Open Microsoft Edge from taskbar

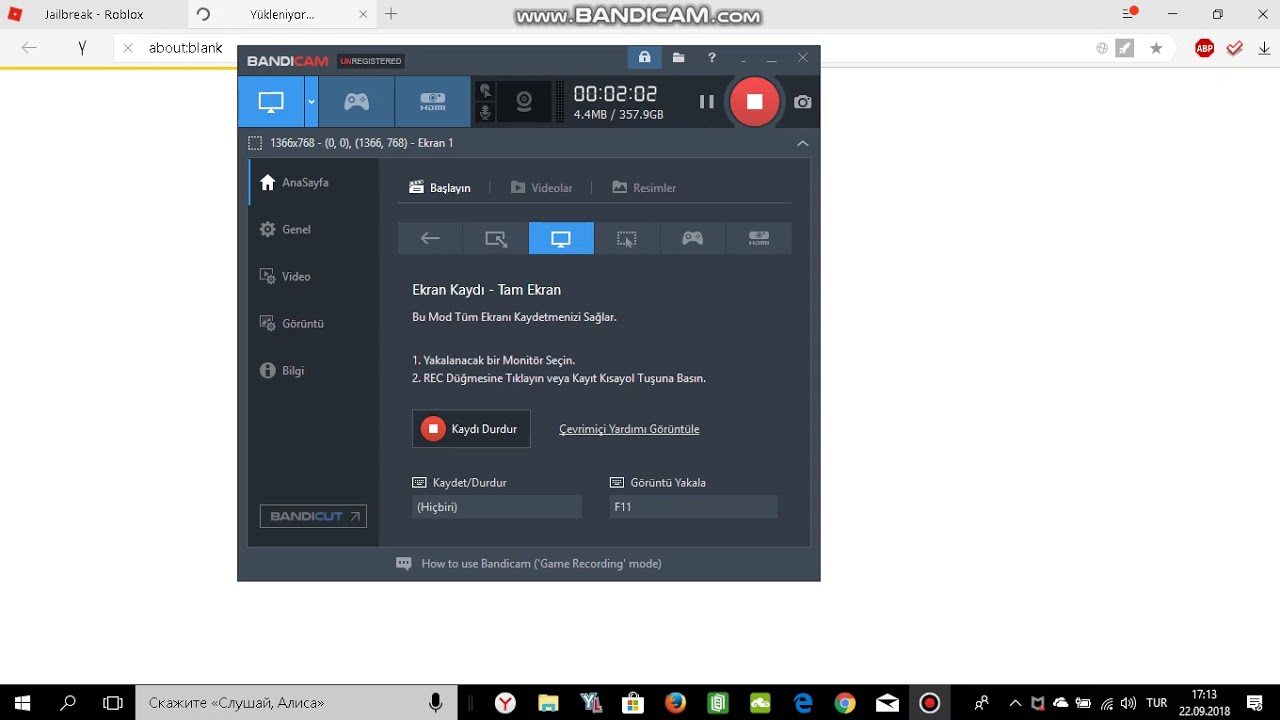tap(803, 703)
